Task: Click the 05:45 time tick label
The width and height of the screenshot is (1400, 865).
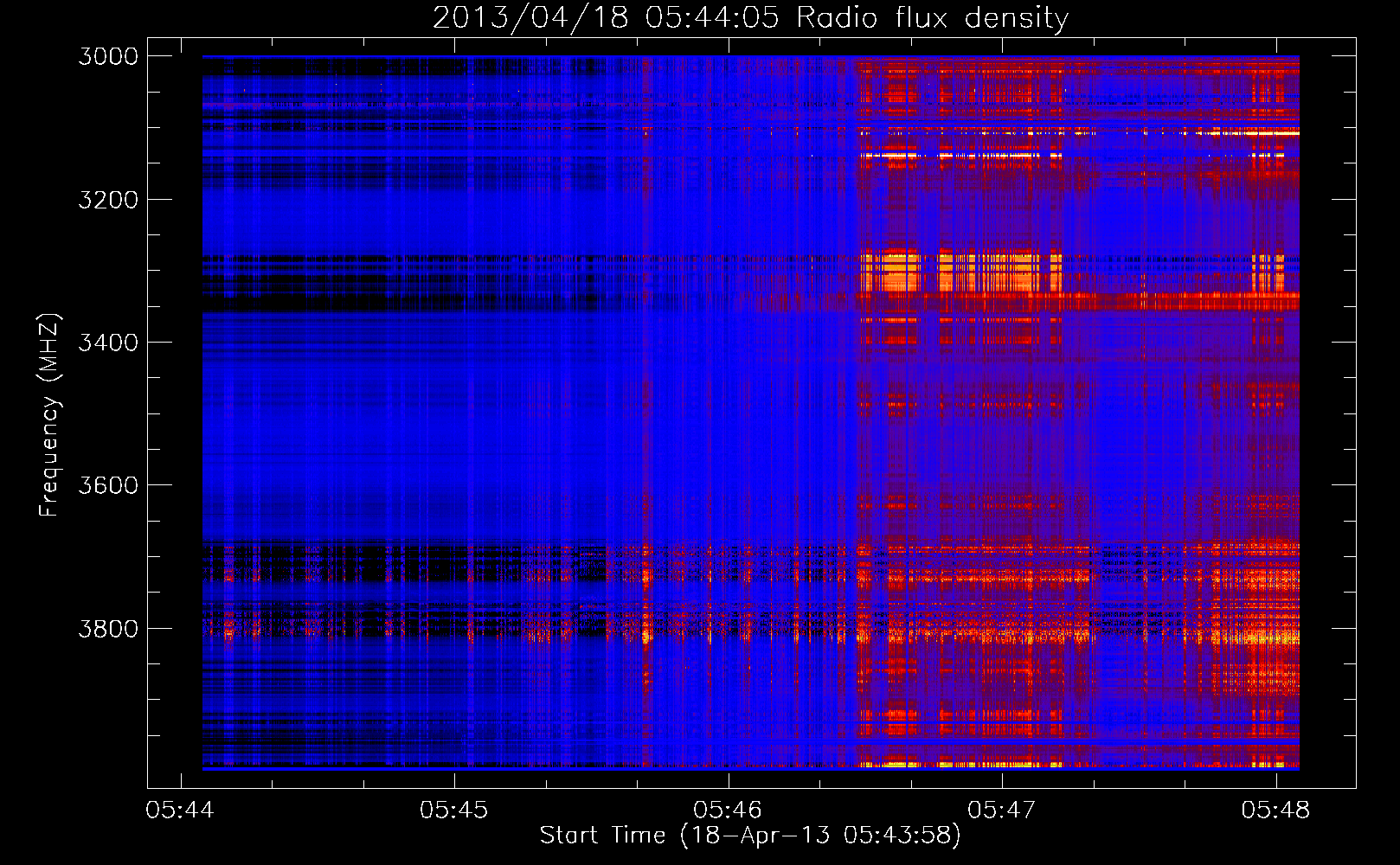Action: click(x=453, y=810)
